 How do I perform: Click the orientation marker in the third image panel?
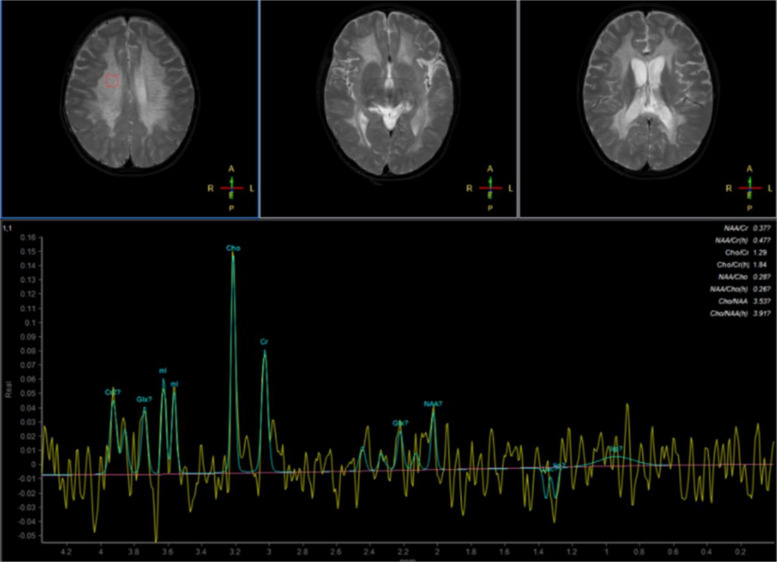click(x=749, y=188)
